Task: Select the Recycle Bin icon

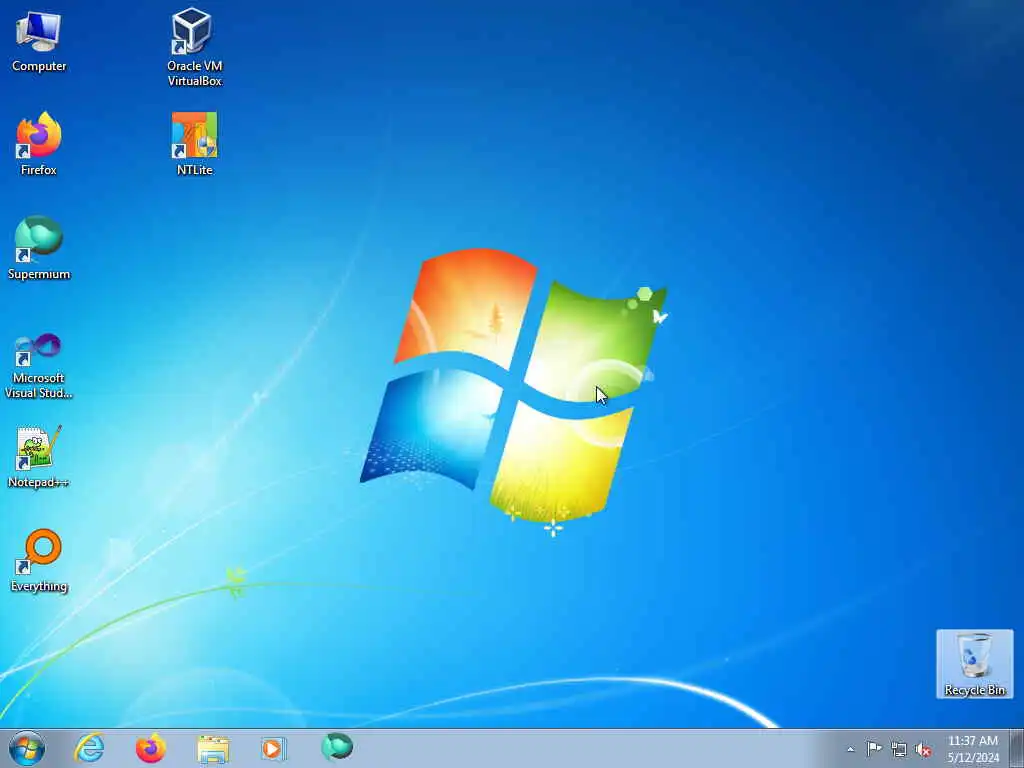Action: click(x=974, y=664)
